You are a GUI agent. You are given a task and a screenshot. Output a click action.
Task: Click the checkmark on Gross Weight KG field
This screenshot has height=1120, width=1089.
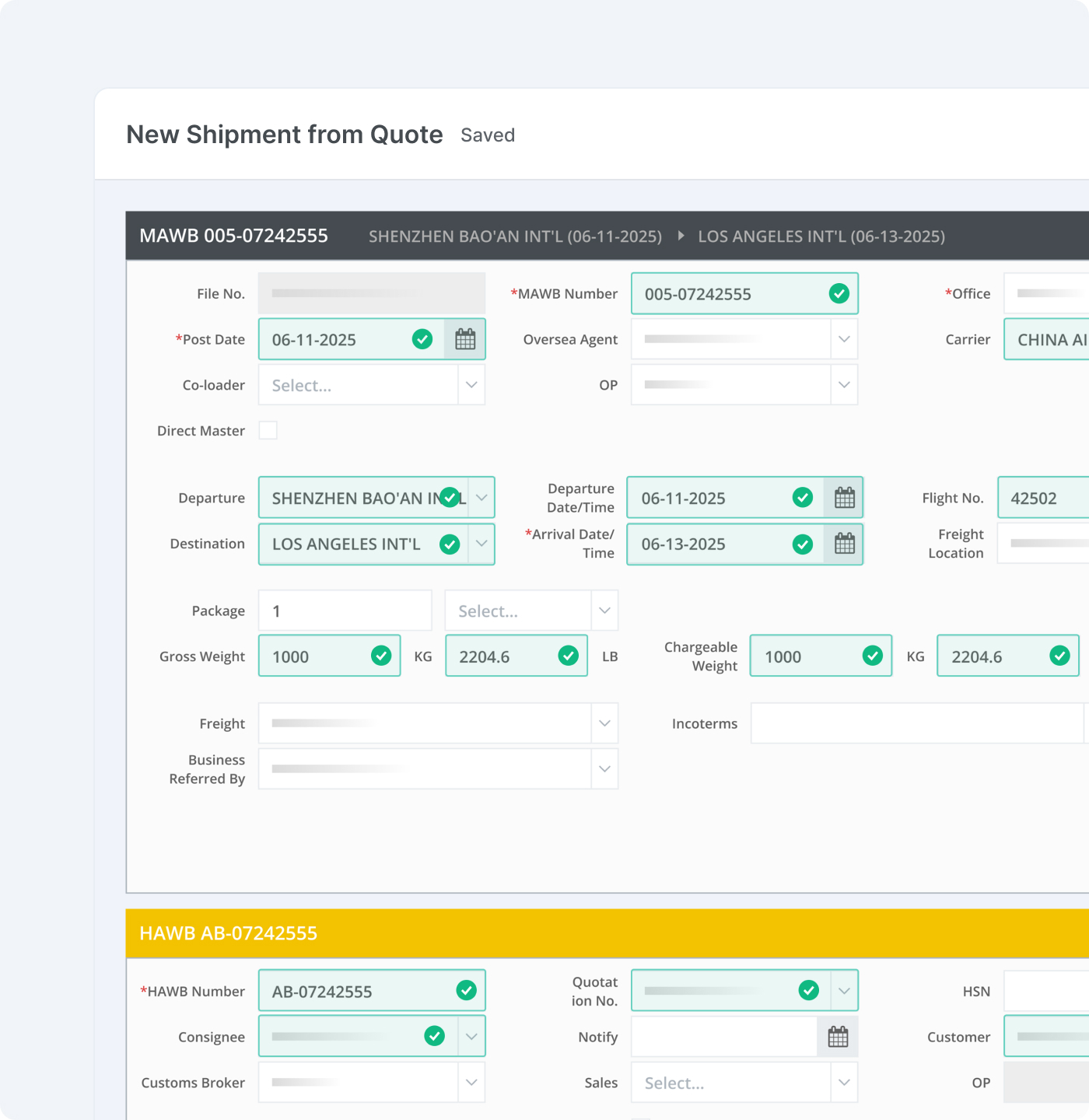click(381, 656)
